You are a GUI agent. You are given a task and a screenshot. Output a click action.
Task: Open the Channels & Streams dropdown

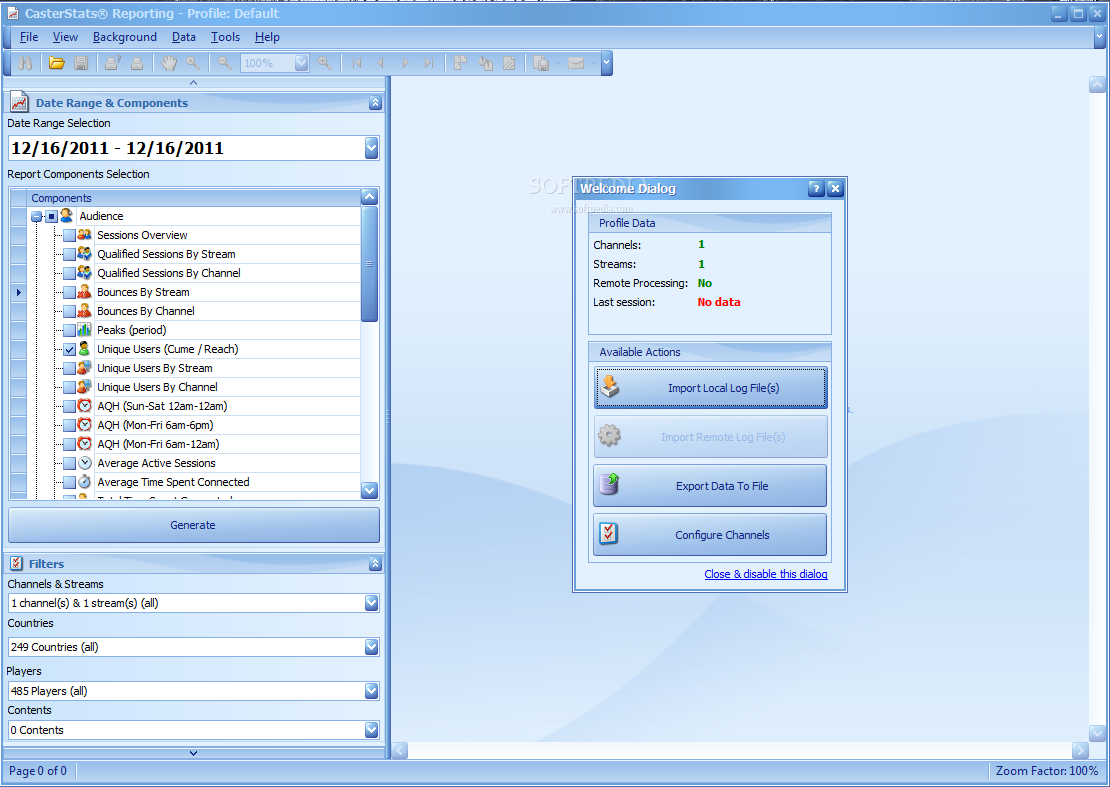pos(372,603)
